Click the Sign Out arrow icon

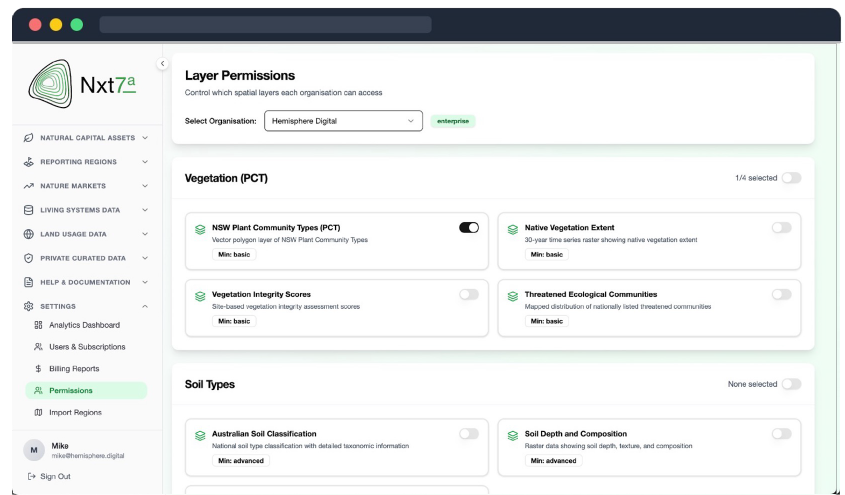point(31,476)
